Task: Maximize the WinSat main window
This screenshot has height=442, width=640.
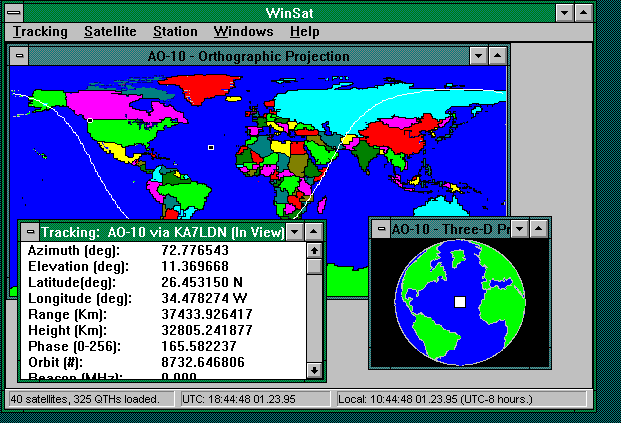Action: pos(584,13)
